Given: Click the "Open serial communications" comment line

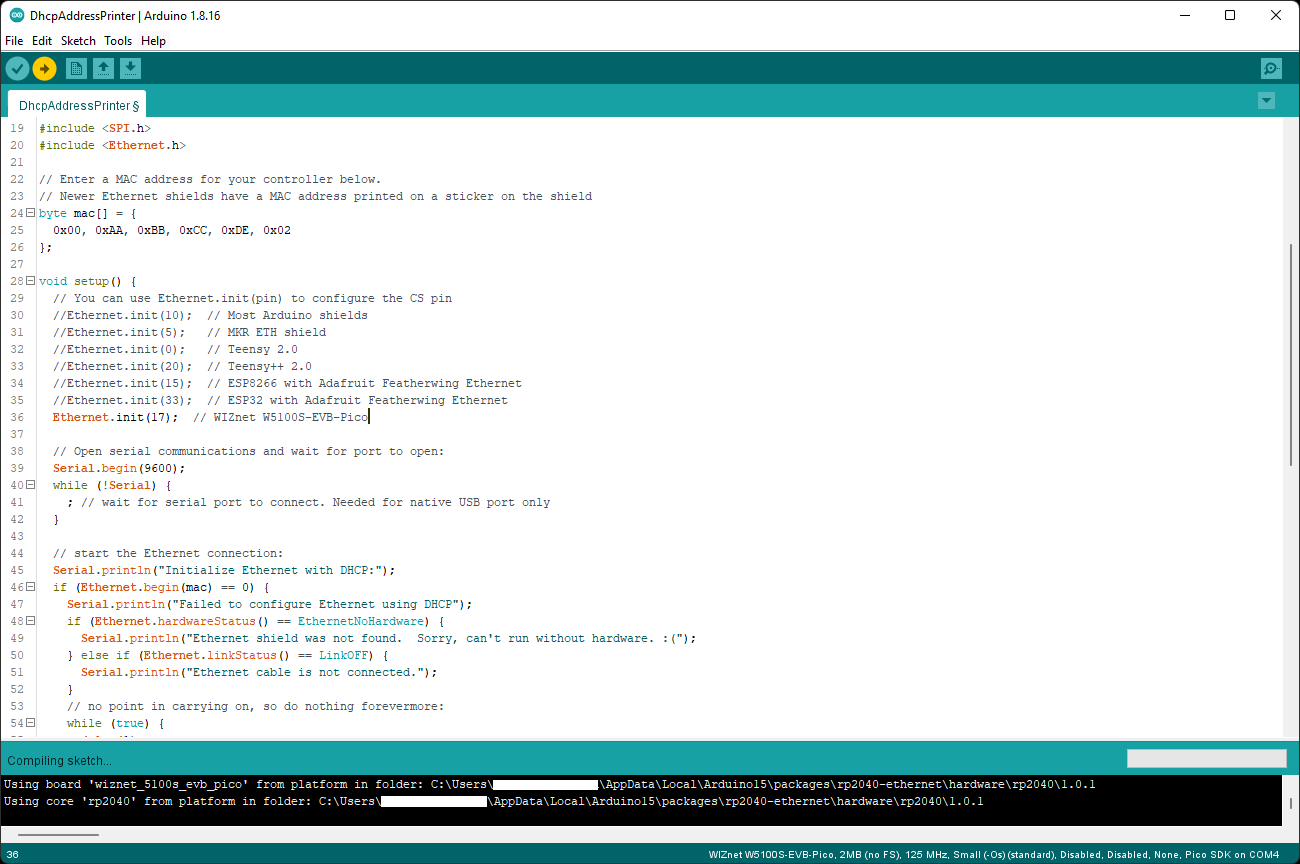Looking at the screenshot, I should coord(249,451).
